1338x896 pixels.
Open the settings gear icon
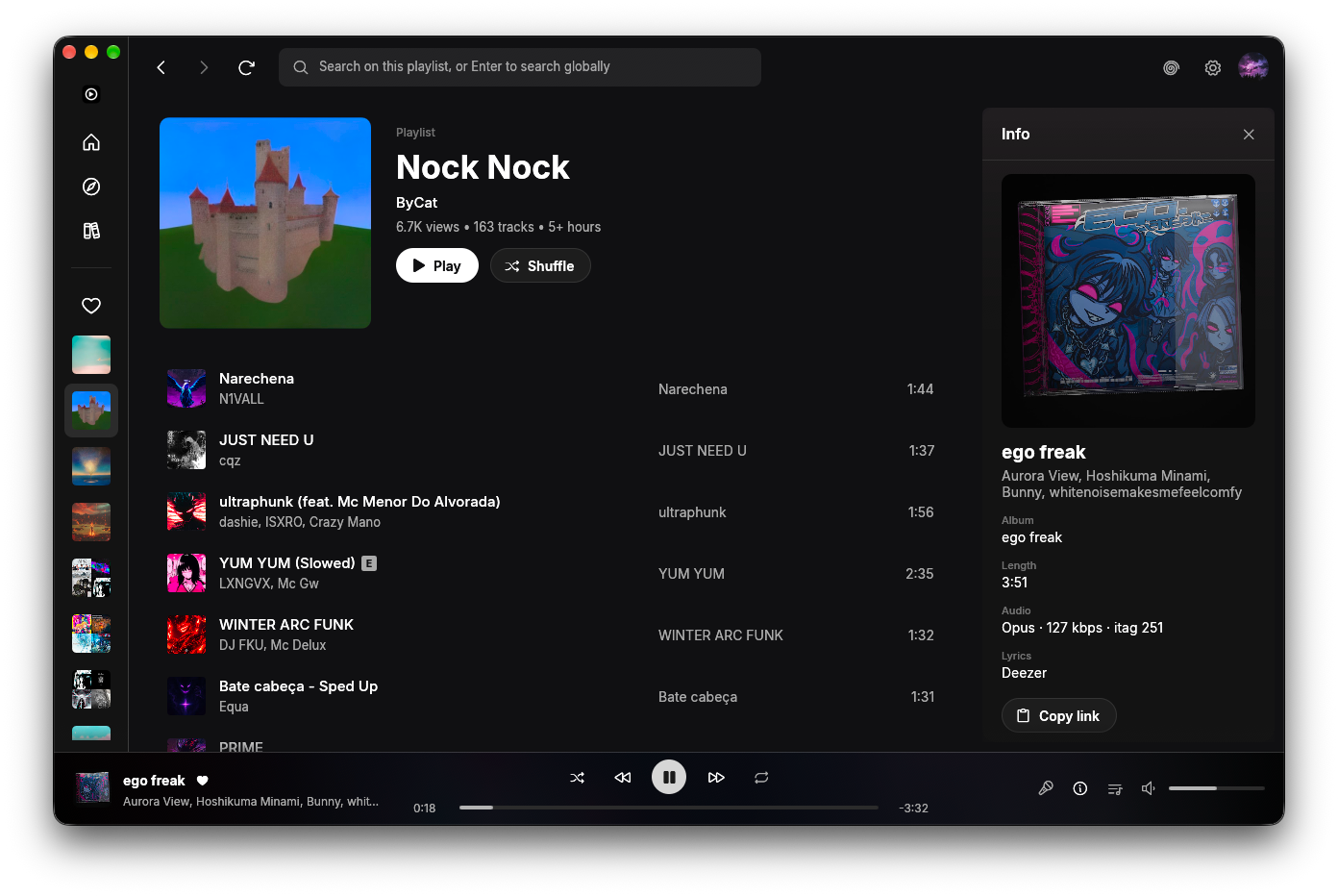tap(1213, 67)
